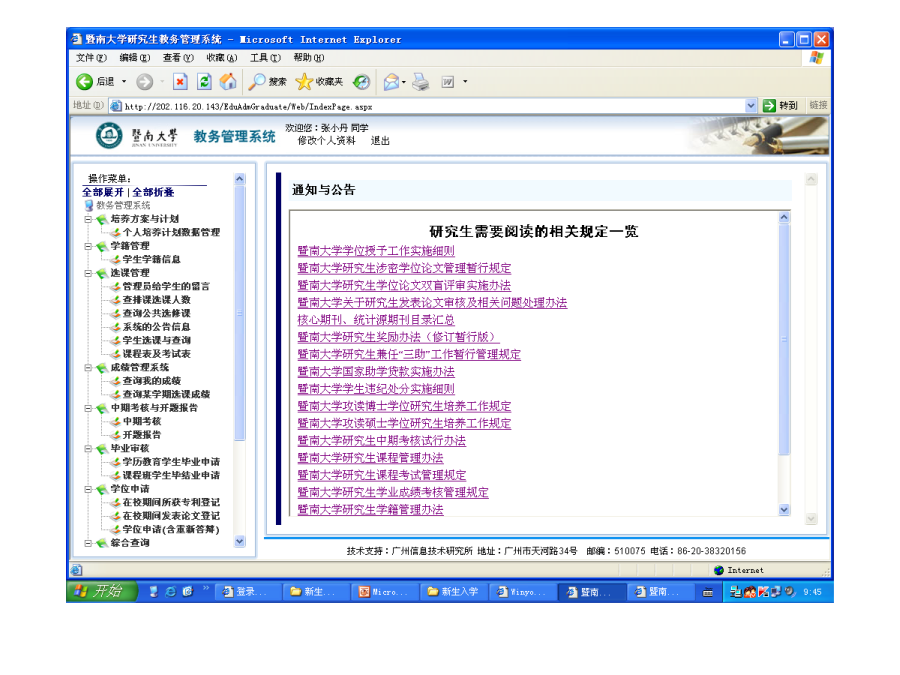Go to Home page icon
This screenshot has width=900, height=675.
click(228, 82)
